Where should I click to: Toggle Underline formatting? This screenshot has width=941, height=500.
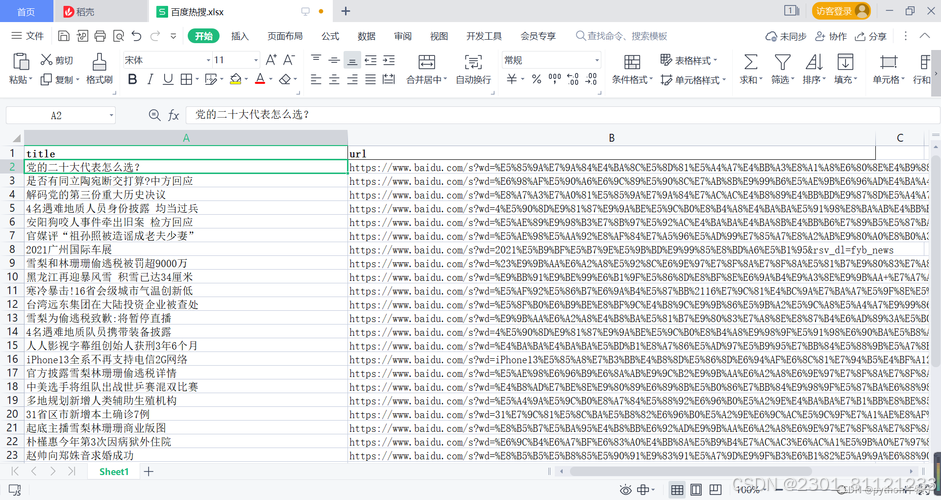click(168, 79)
